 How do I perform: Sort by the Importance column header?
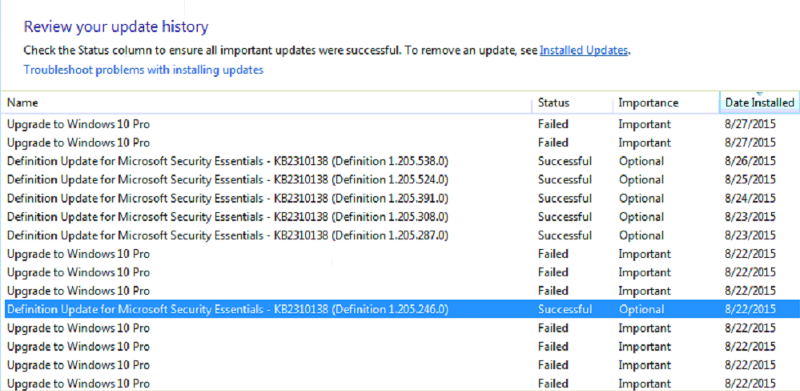(x=666, y=103)
